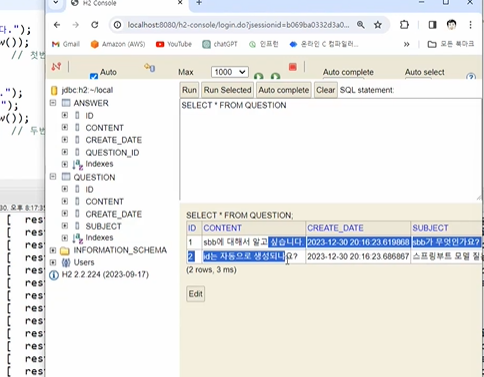Expand INFORMATION_SCHEMA node

pos(53,250)
